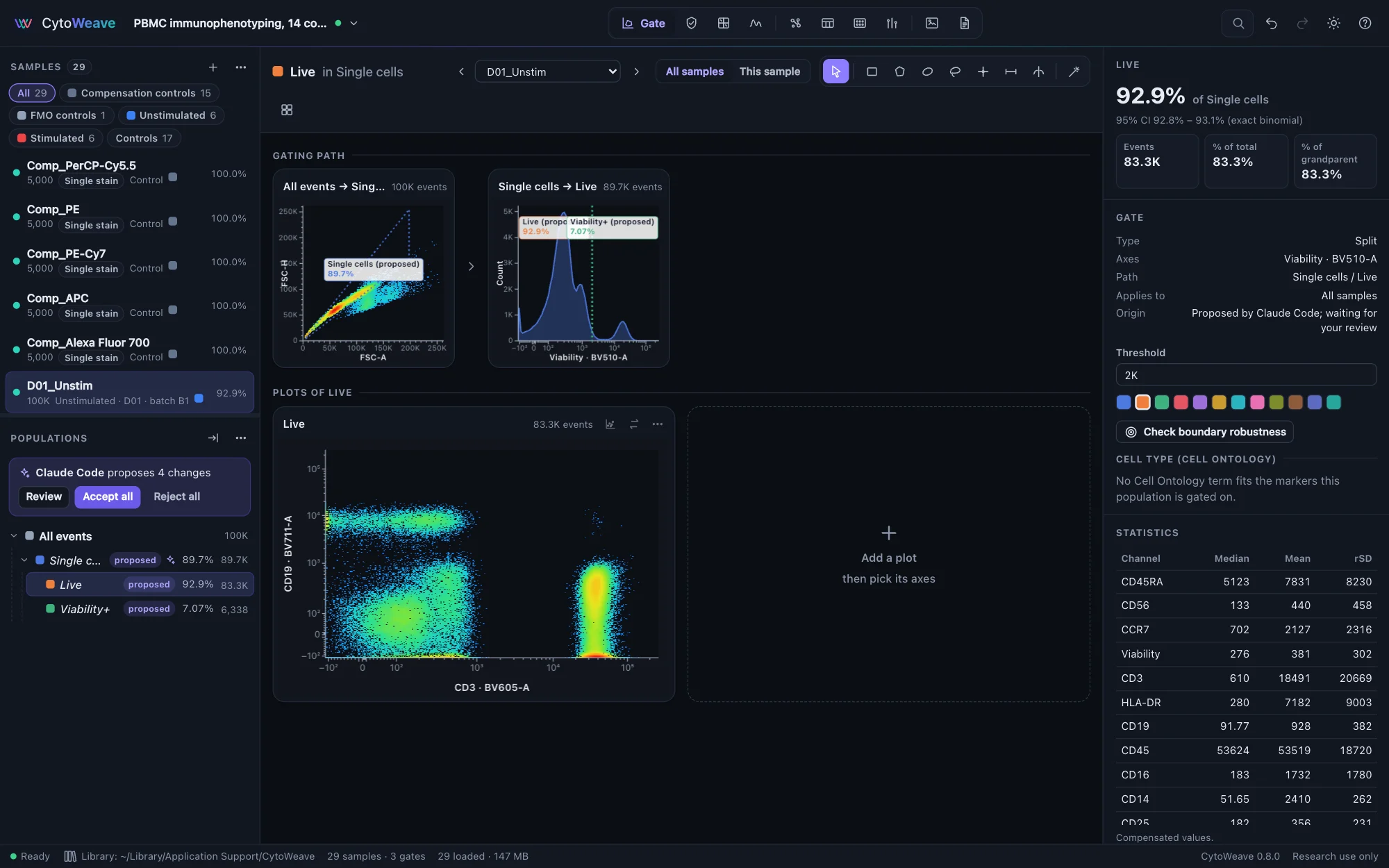Toggle the light/dark theme sun icon
Screen dimensions: 1389x868
pyautogui.click(x=1333, y=23)
